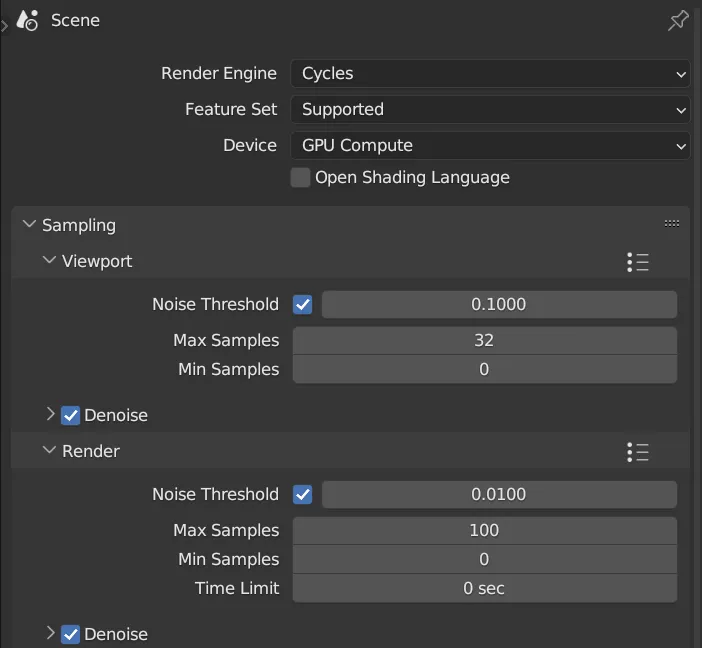Click the Viewport Noise Threshold 0.1000 slider

pos(499,305)
